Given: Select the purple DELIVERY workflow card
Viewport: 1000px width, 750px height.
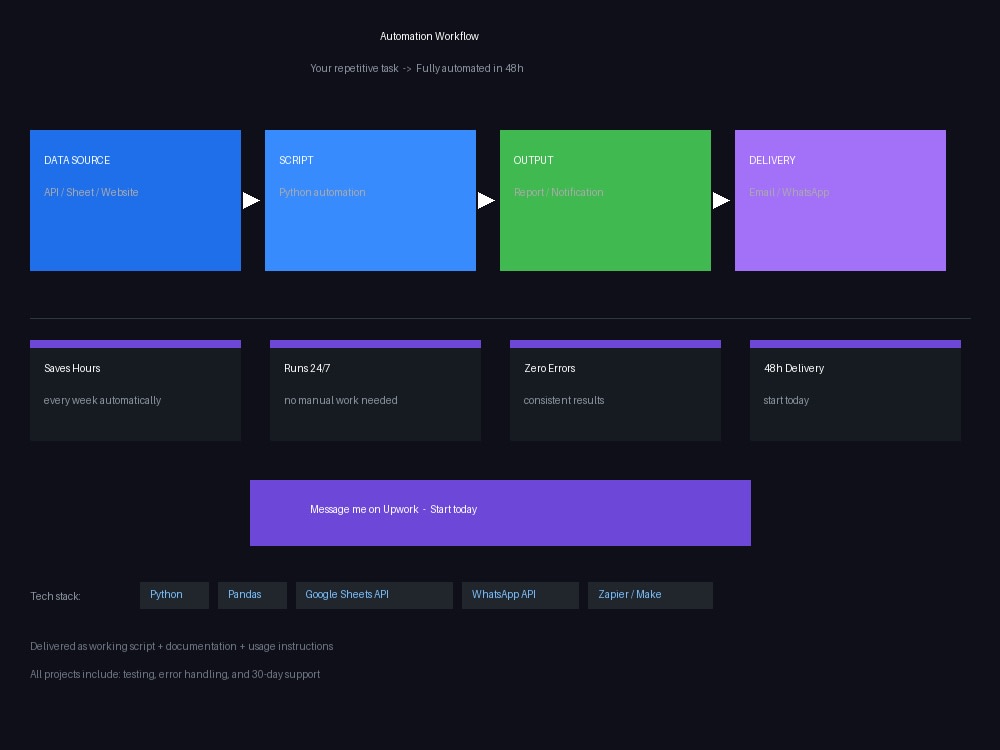Looking at the screenshot, I should click(x=841, y=200).
